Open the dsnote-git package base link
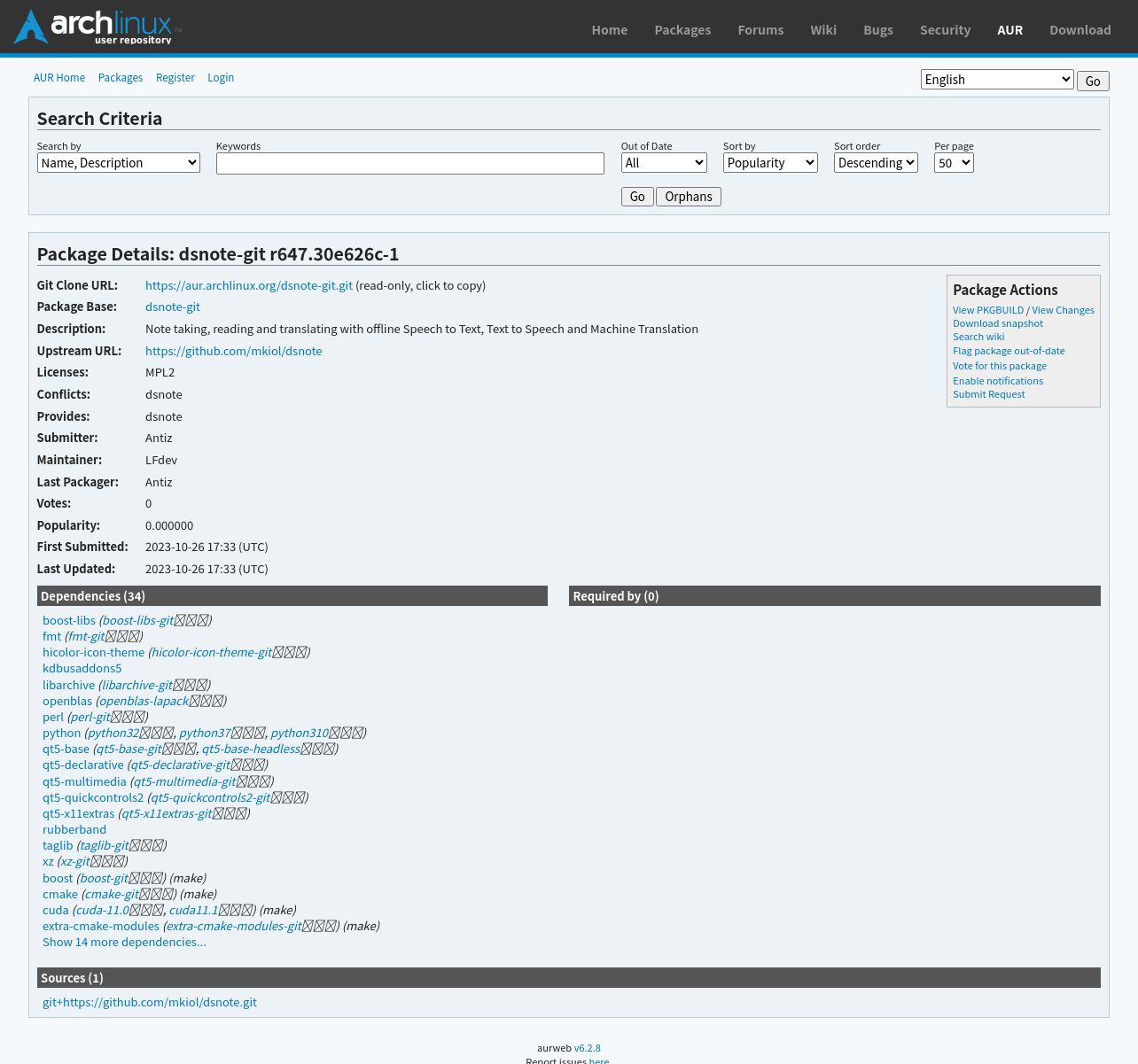 [x=173, y=307]
